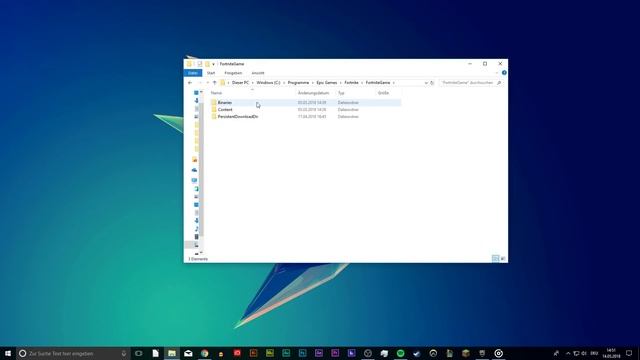Jump to the Programme breadcrumb

[x=298, y=83]
